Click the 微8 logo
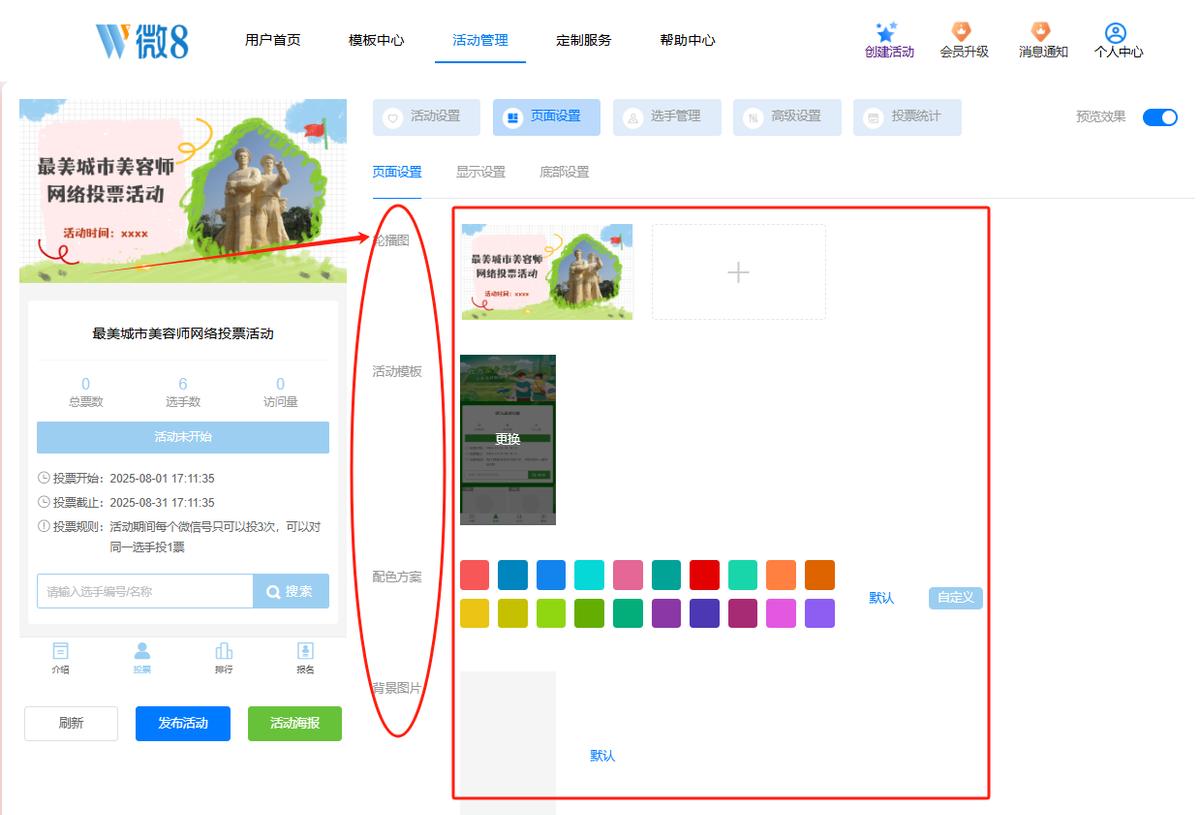Image resolution: width=1200 pixels, height=815 pixels. click(x=142, y=40)
